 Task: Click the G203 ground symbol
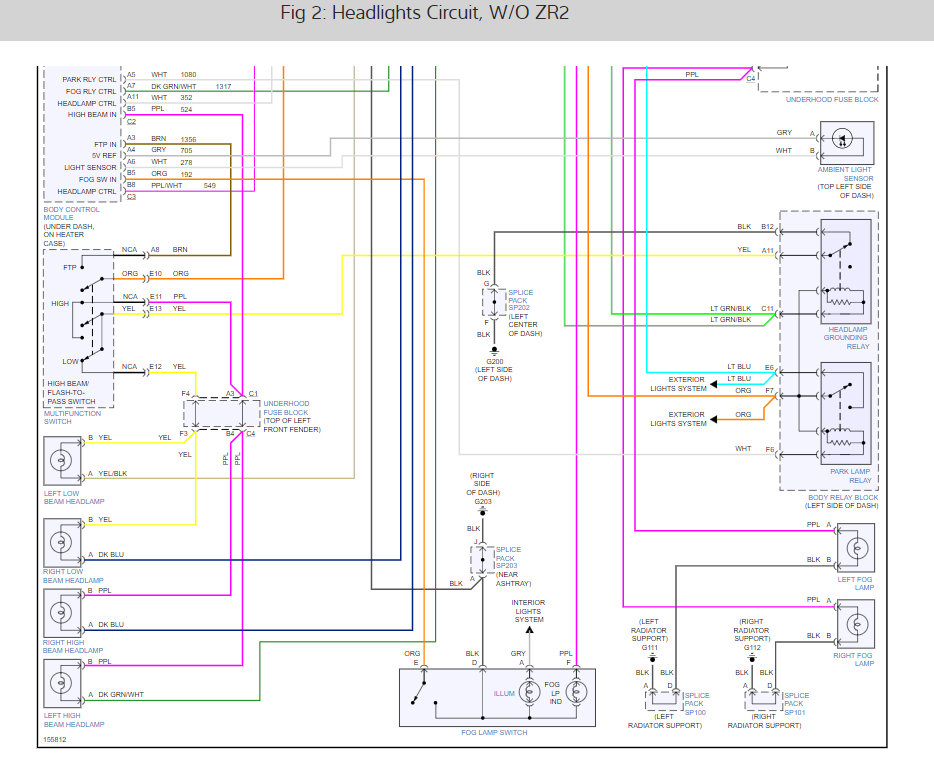(482, 510)
